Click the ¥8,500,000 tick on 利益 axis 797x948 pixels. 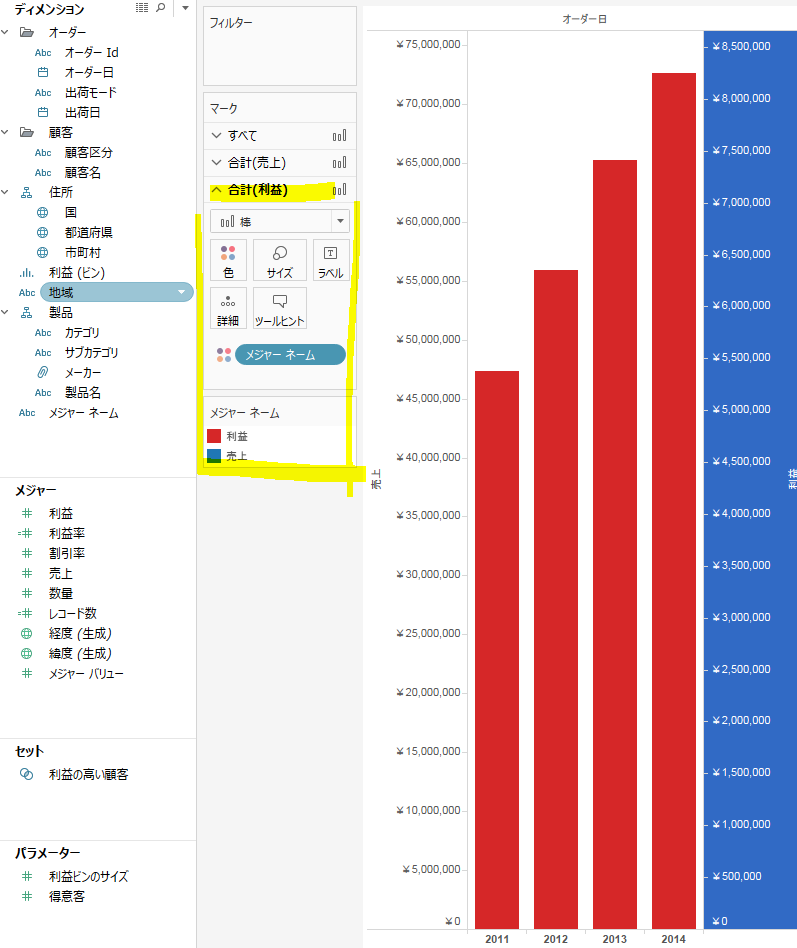pyautogui.click(x=741, y=46)
